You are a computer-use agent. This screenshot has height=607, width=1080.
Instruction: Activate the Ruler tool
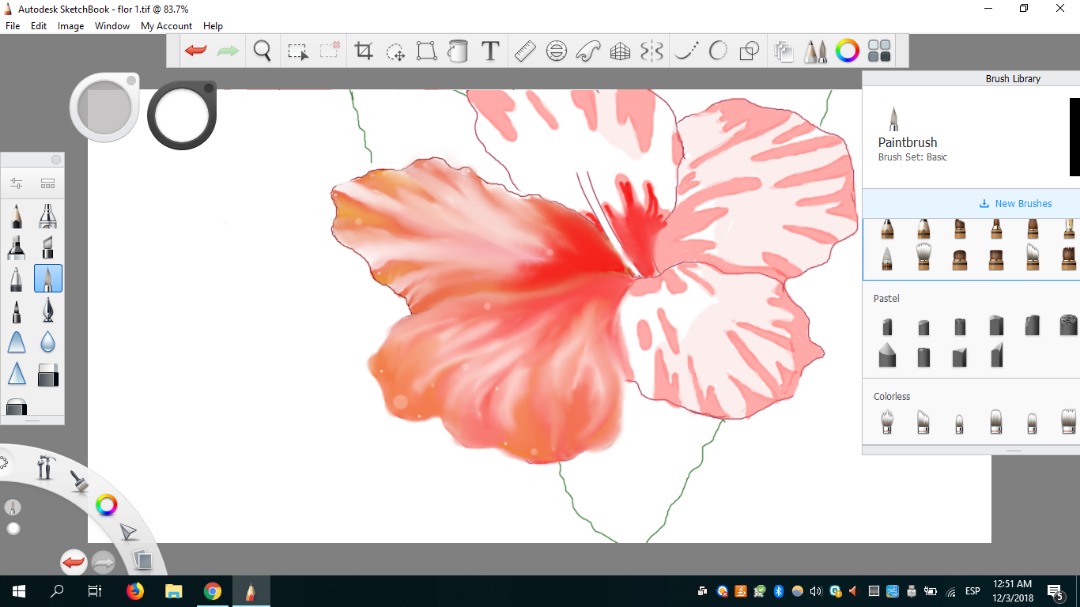click(525, 51)
